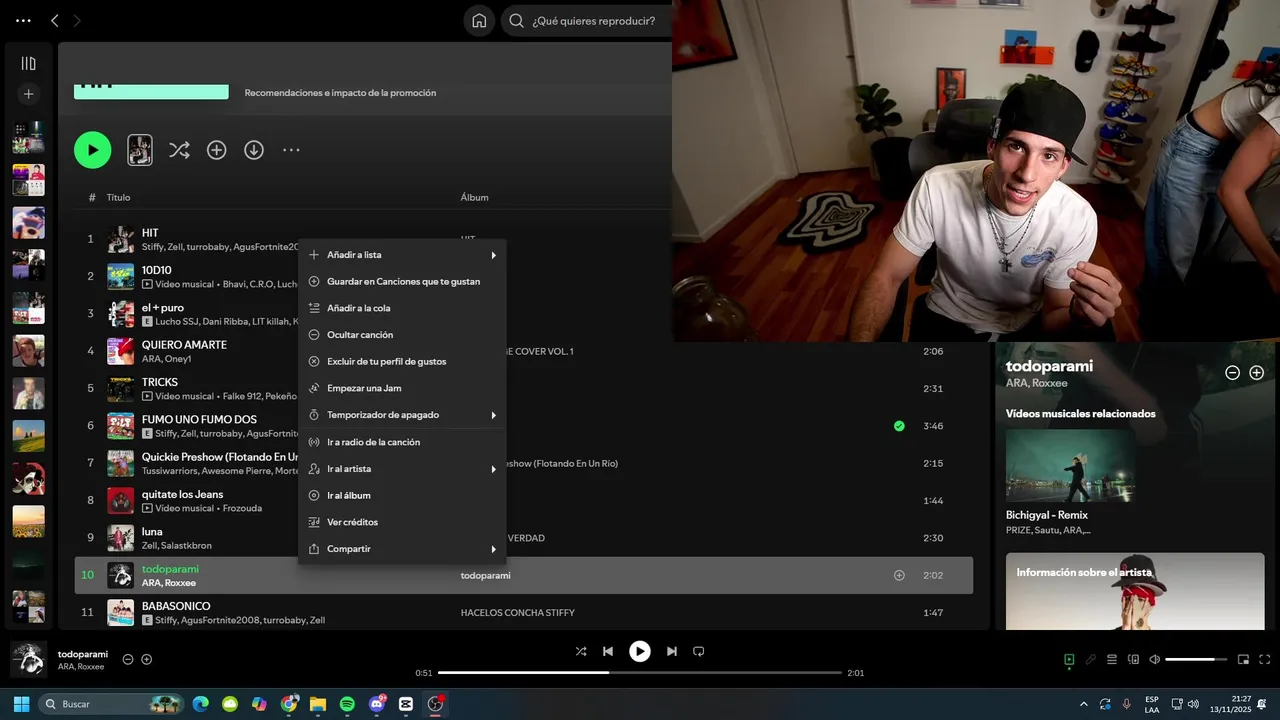Mute audio with the speaker icon

coord(1155,659)
